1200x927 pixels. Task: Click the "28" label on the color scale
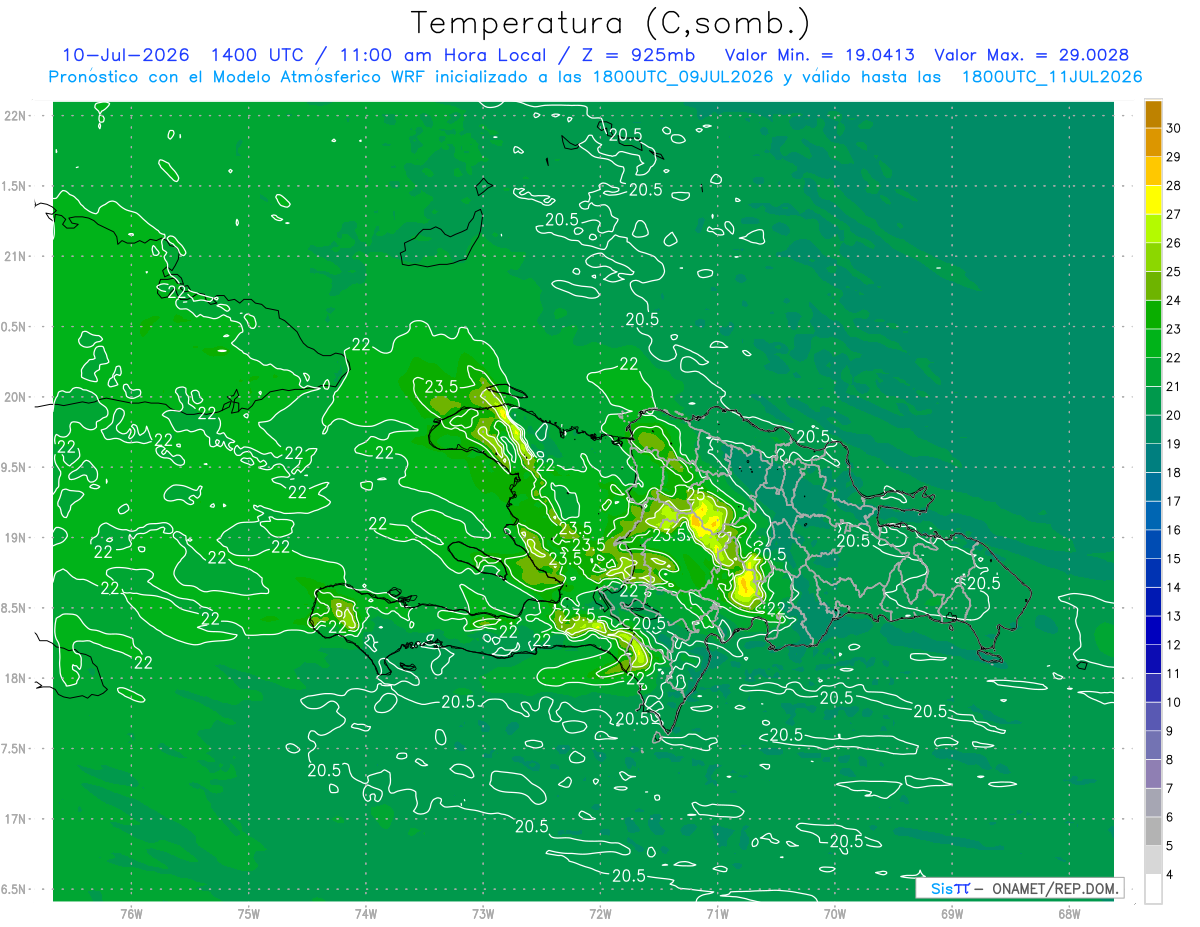tap(1174, 186)
